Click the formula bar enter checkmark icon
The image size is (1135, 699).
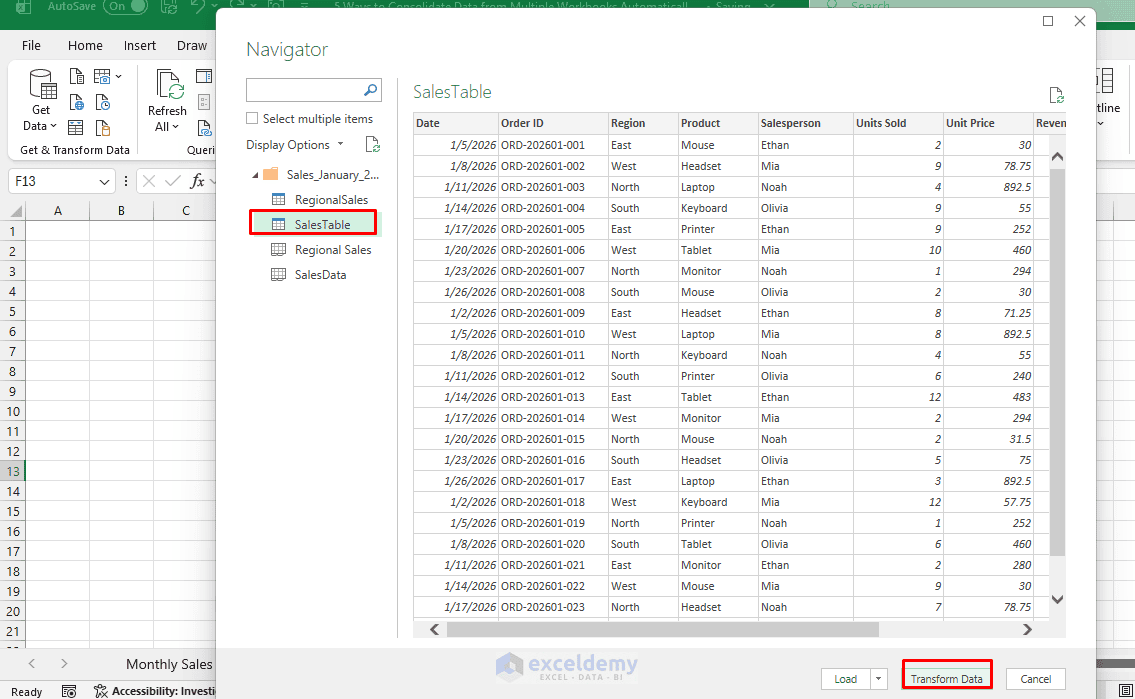pos(172,181)
